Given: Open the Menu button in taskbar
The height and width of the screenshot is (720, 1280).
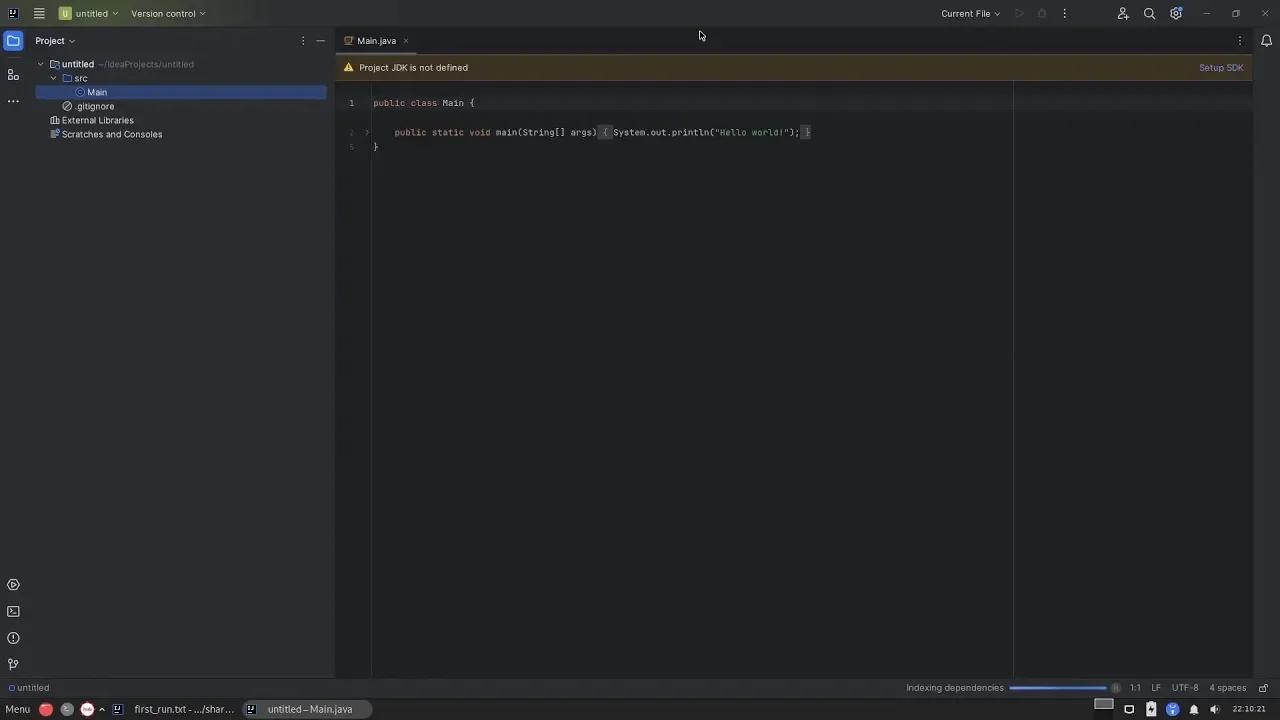Looking at the screenshot, I should pyautogui.click(x=17, y=709).
